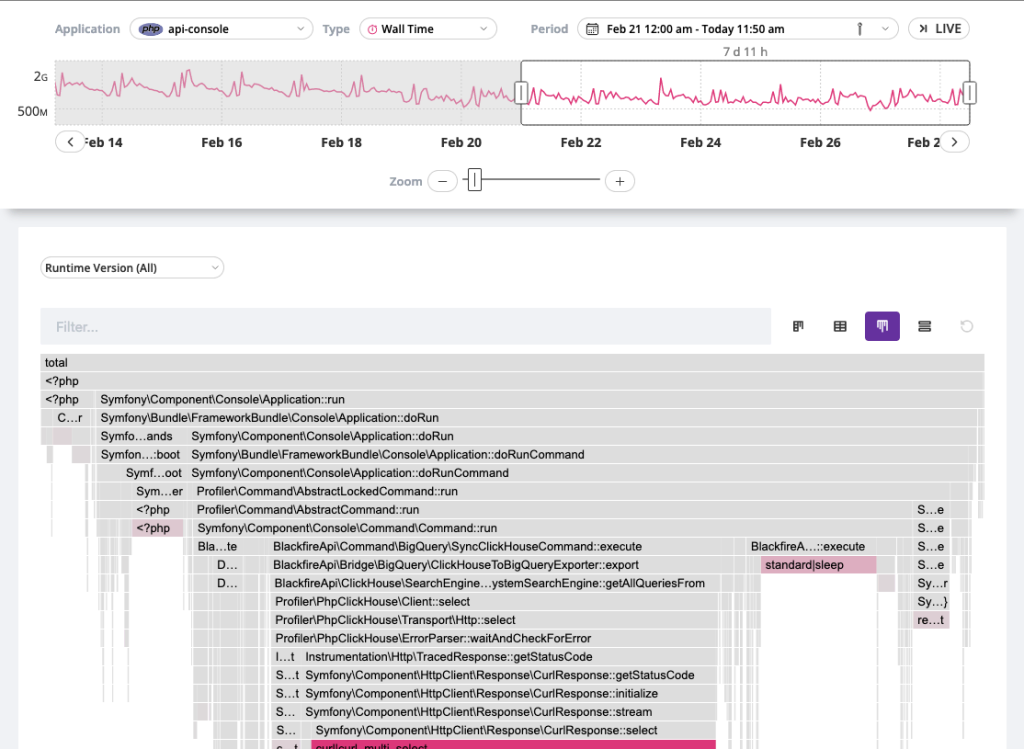Enable LIVE mode
Viewport: 1024px width, 749px height.
[938, 28]
